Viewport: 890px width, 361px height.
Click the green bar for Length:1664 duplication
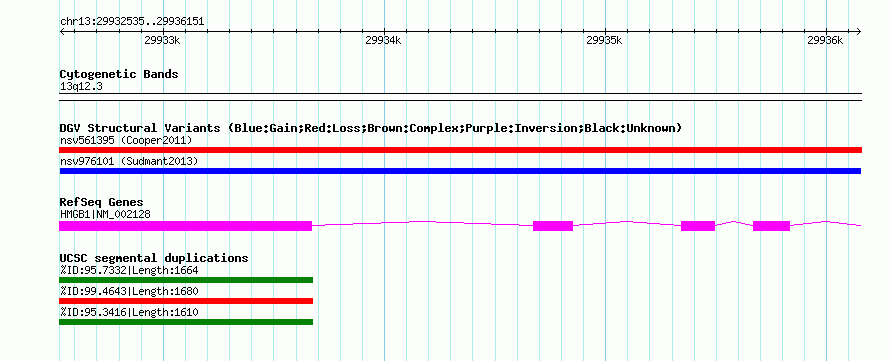click(186, 280)
